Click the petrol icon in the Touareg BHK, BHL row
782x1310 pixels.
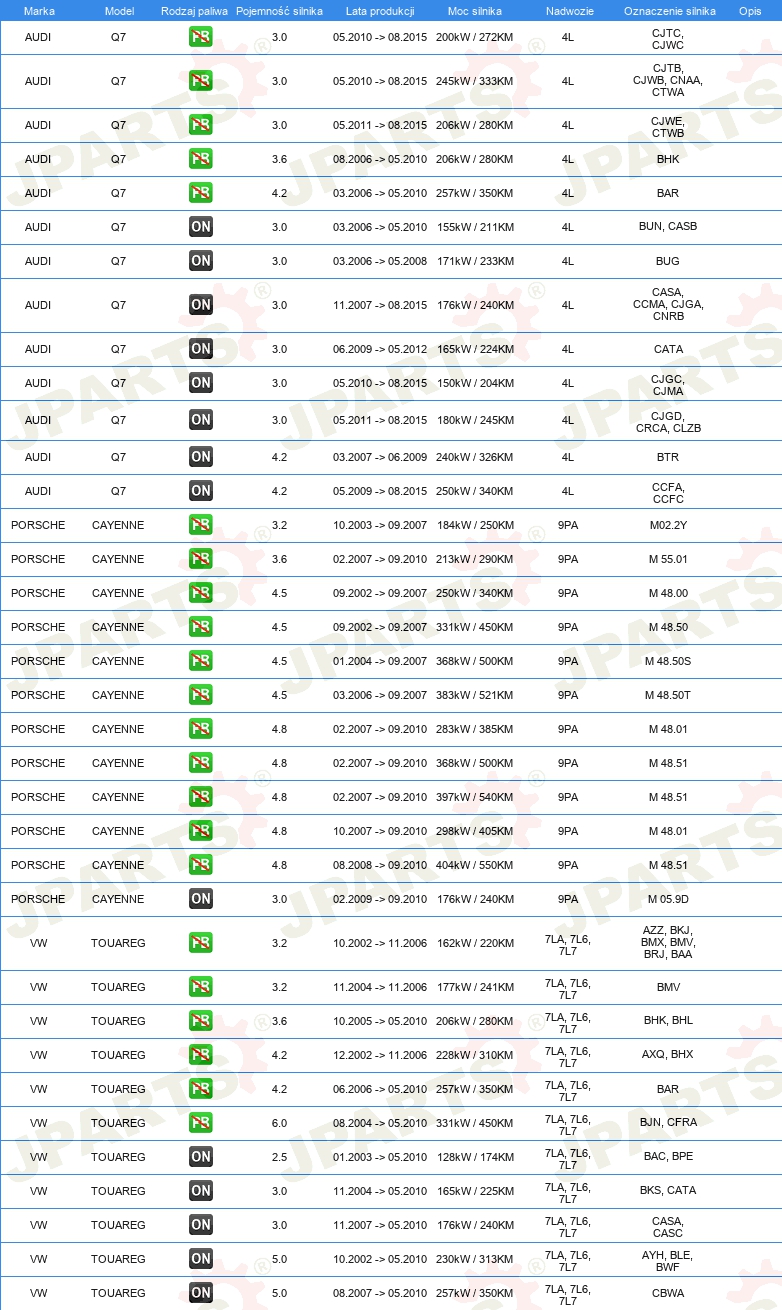(201, 1021)
